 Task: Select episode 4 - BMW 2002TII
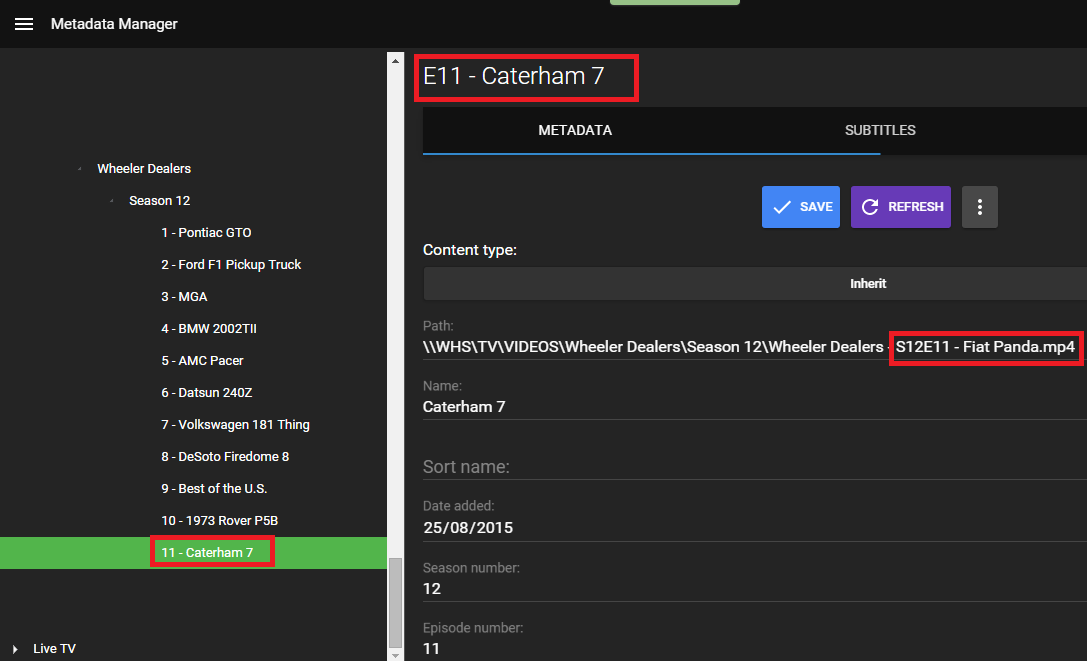pos(209,328)
